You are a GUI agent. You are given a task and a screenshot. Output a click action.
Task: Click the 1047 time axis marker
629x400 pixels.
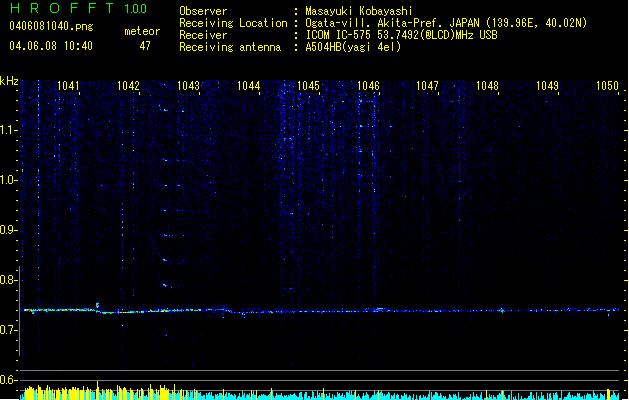pos(427,86)
